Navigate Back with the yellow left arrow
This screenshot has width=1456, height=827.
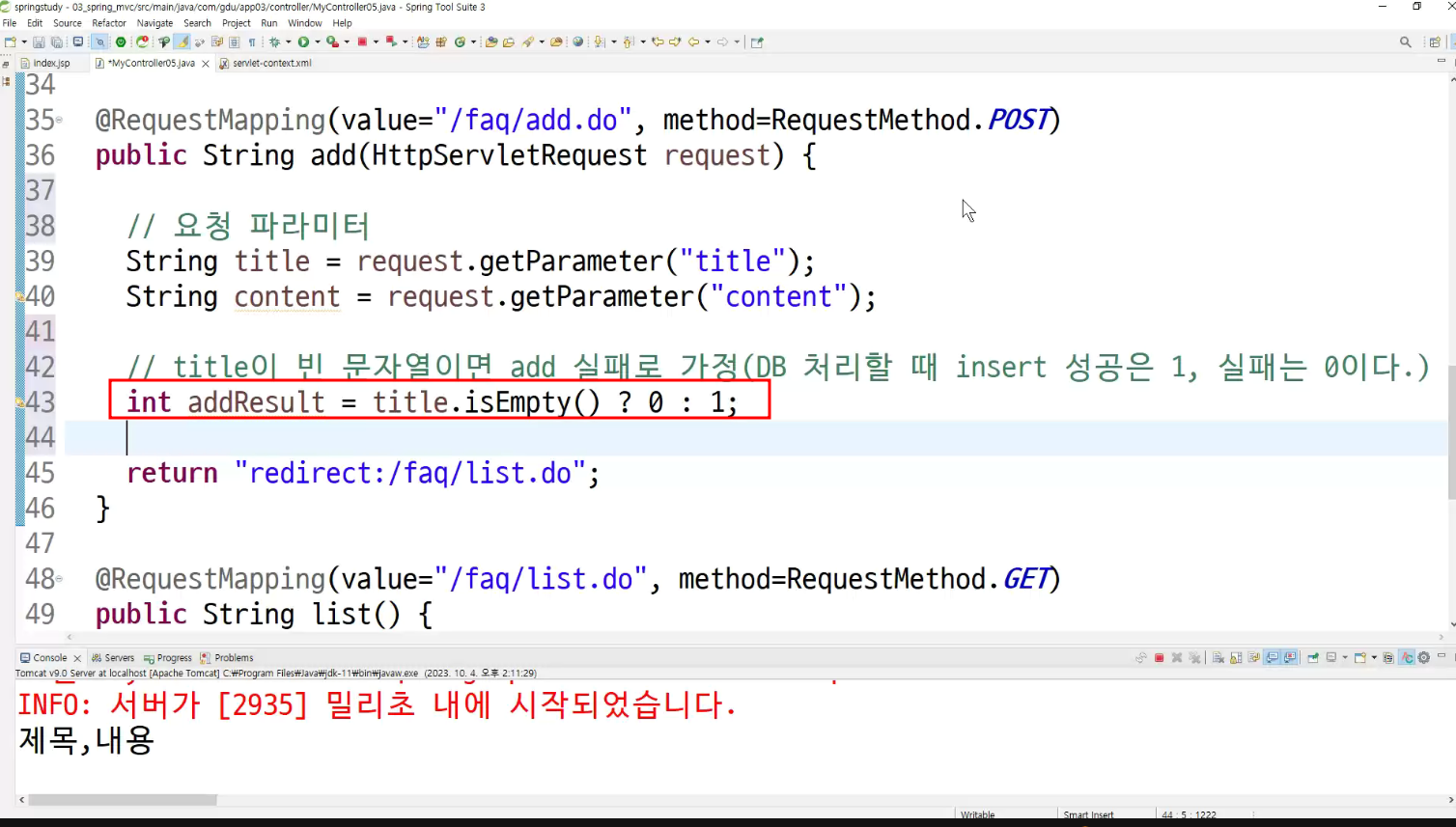(693, 41)
